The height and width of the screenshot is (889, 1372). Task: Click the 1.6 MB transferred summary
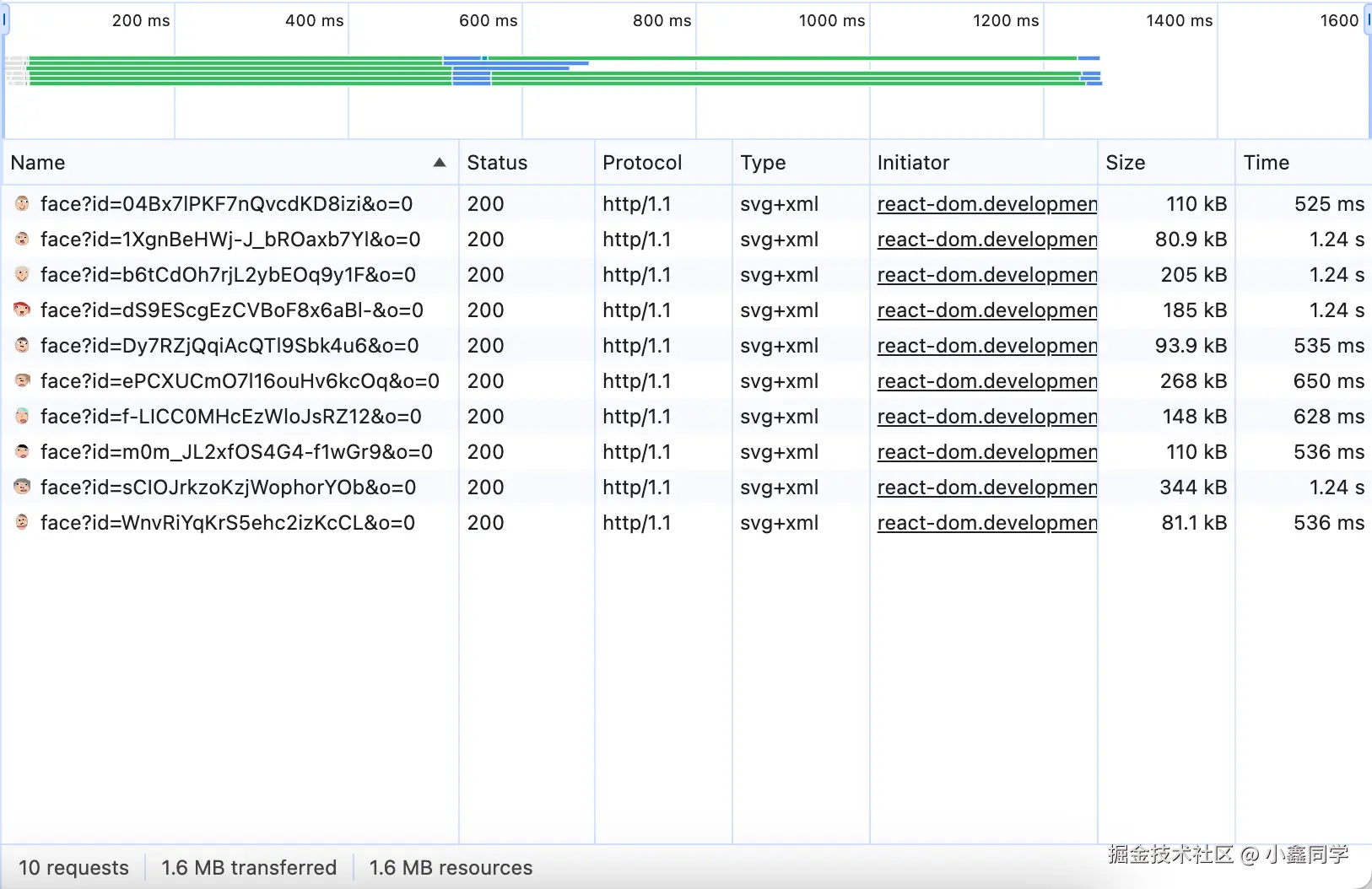(249, 868)
